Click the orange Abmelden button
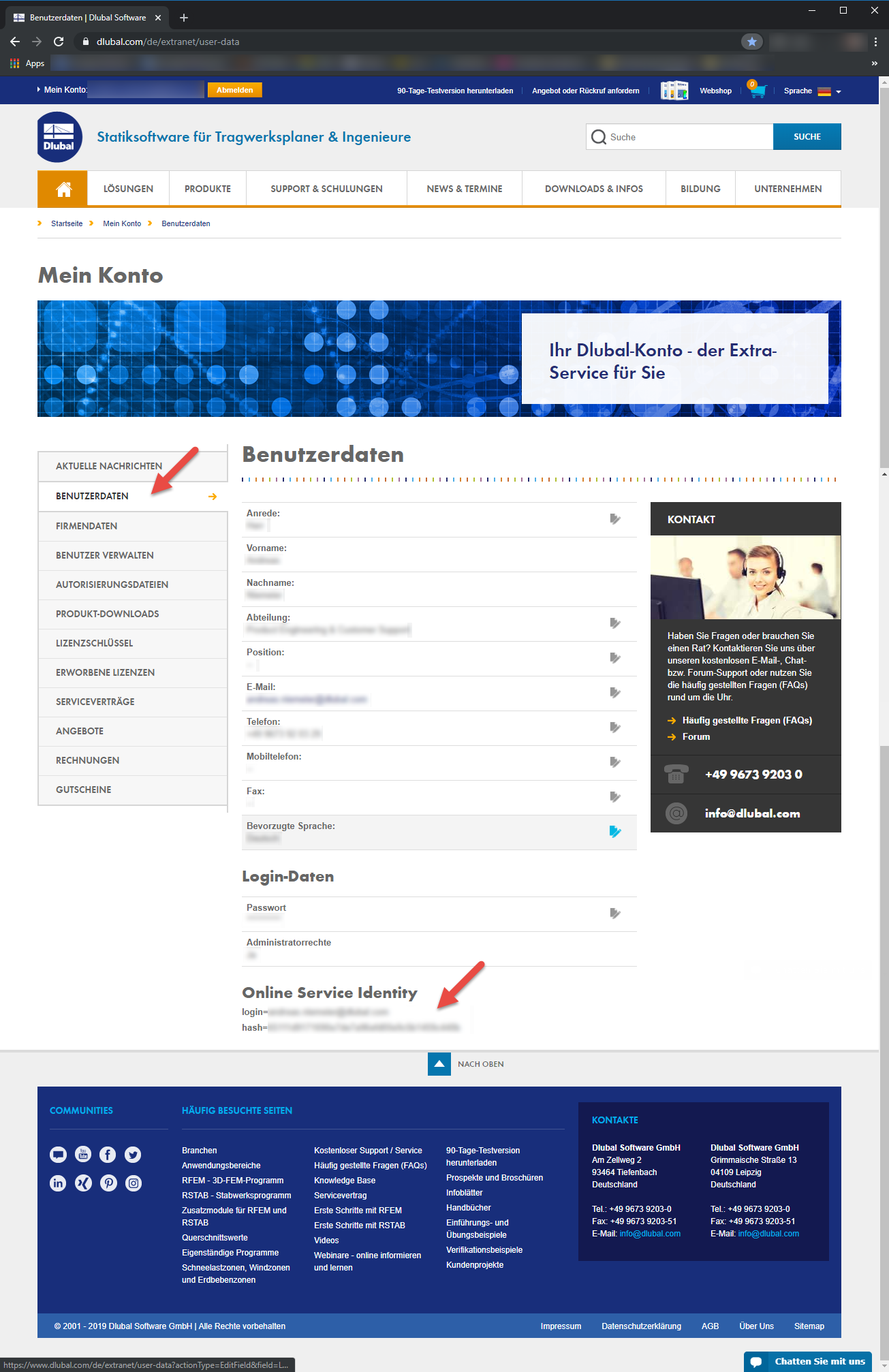 coord(234,90)
